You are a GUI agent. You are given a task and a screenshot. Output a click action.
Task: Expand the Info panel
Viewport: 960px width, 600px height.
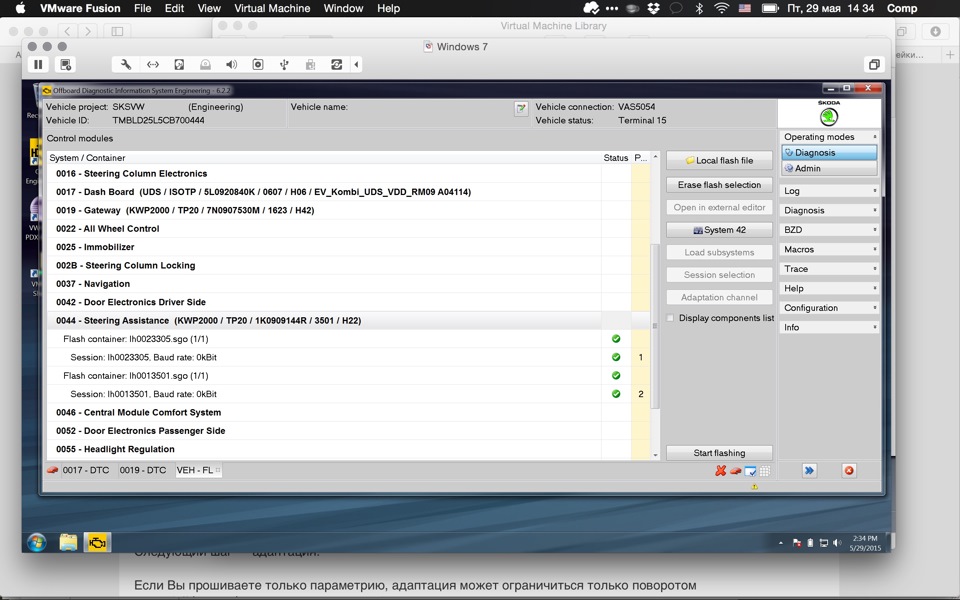(x=829, y=328)
